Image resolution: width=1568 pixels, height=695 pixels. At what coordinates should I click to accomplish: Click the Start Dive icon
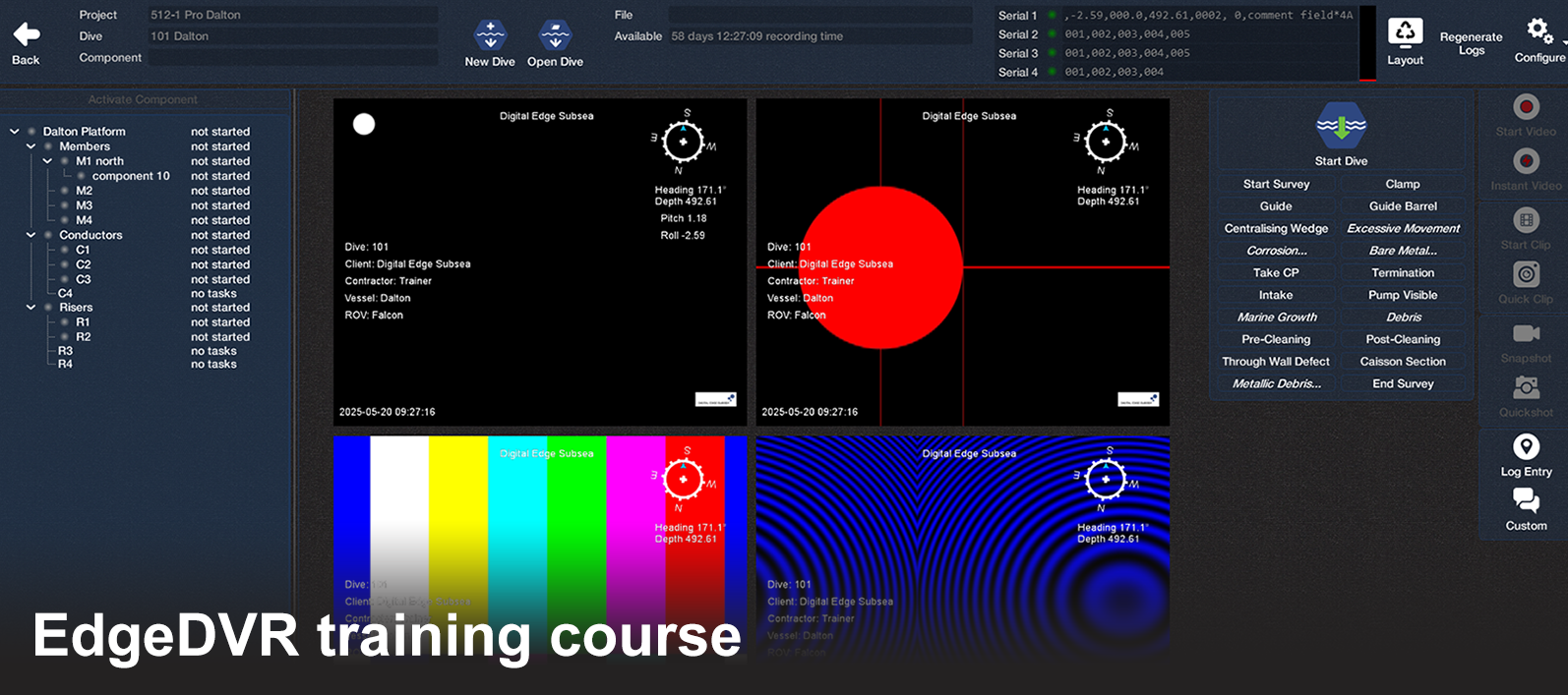[x=1341, y=126]
